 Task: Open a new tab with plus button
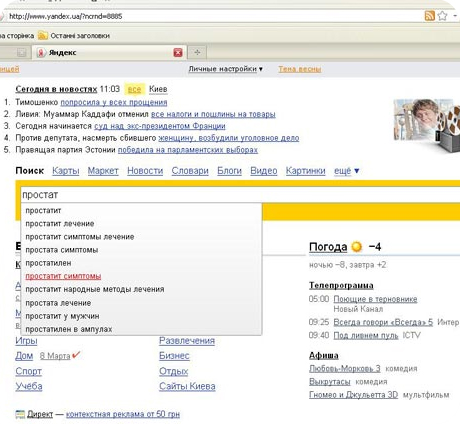coord(197,52)
